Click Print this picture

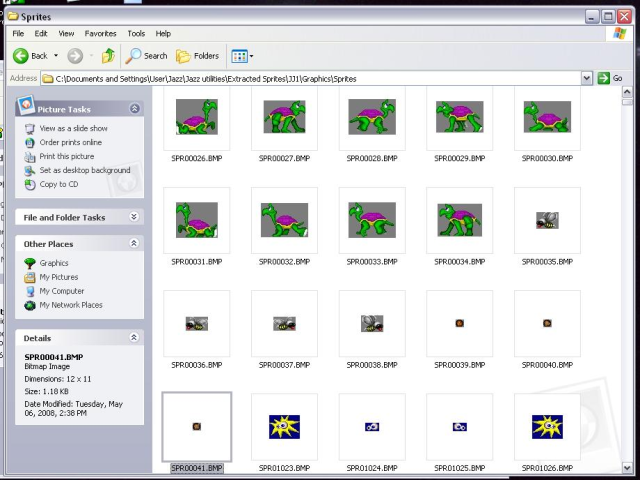[67, 156]
